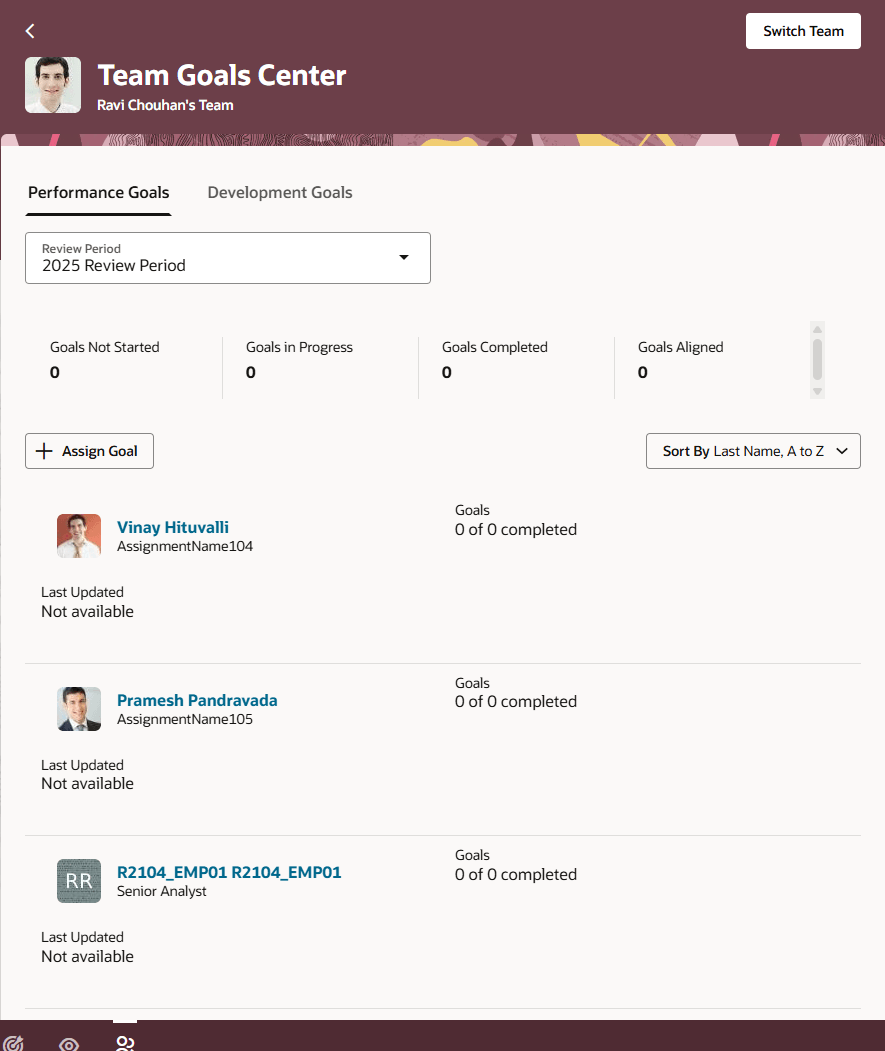Click Ravi Chouhan's profile photo in header
The height and width of the screenshot is (1051, 885).
tap(52, 85)
